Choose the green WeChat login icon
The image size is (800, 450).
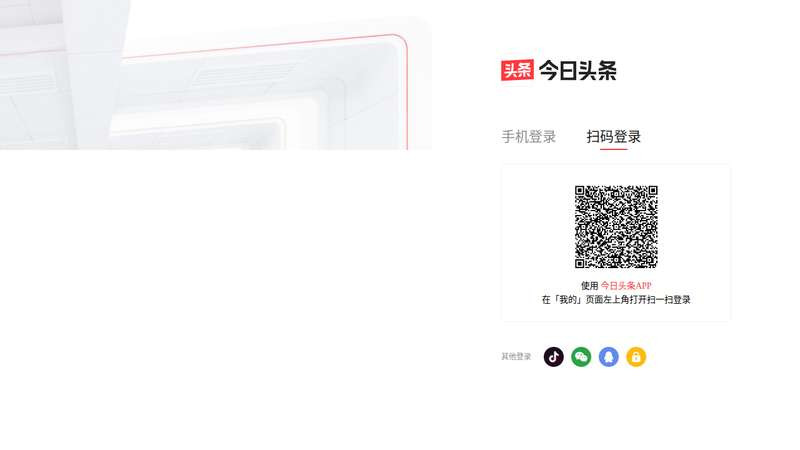[x=581, y=357]
